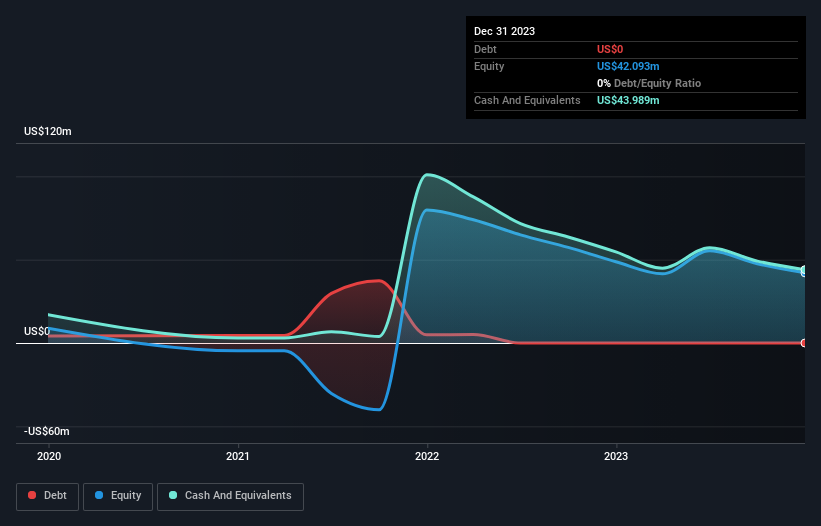This screenshot has height=526, width=821.
Task: Click the Equity value US$42.093m in tooltip
Action: pos(628,66)
